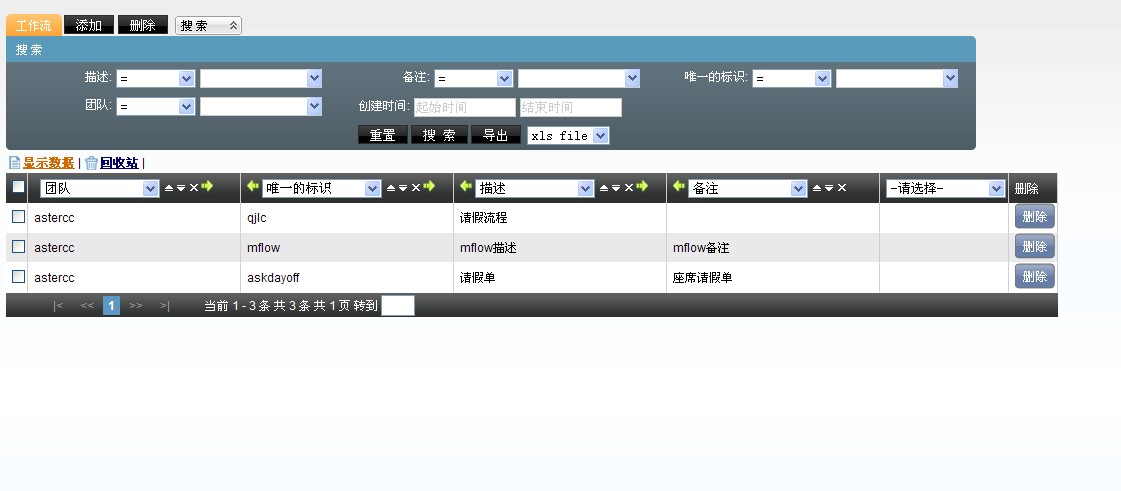
Task: Move 团队 column right with green arrow
Action: pyautogui.click(x=207, y=187)
